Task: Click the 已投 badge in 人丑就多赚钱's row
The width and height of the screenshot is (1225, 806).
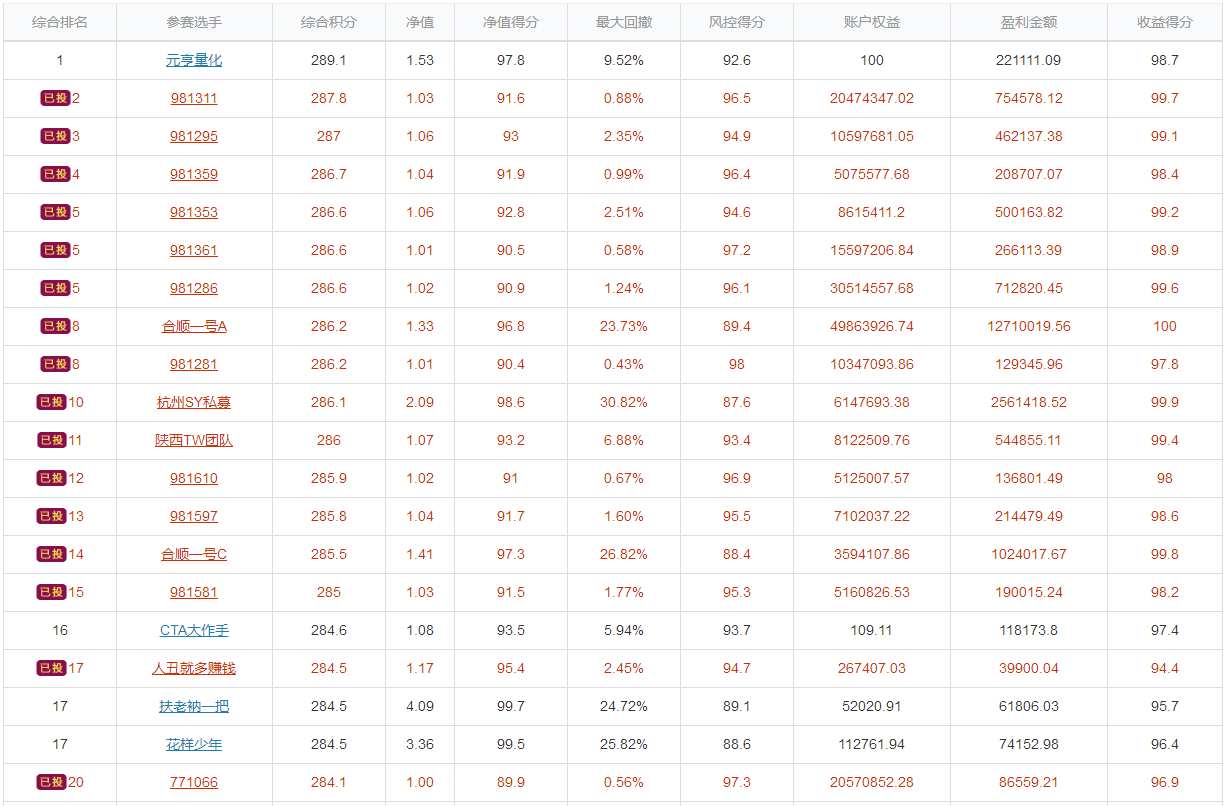Action: [x=51, y=668]
